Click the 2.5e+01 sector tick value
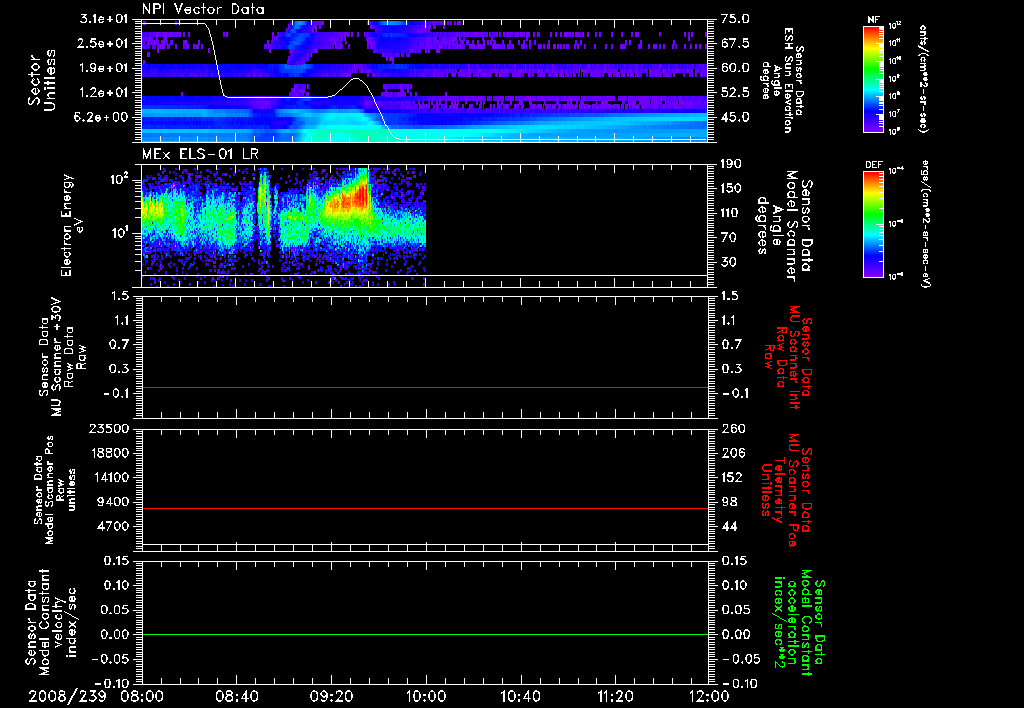The image size is (1024, 708). [x=104, y=43]
